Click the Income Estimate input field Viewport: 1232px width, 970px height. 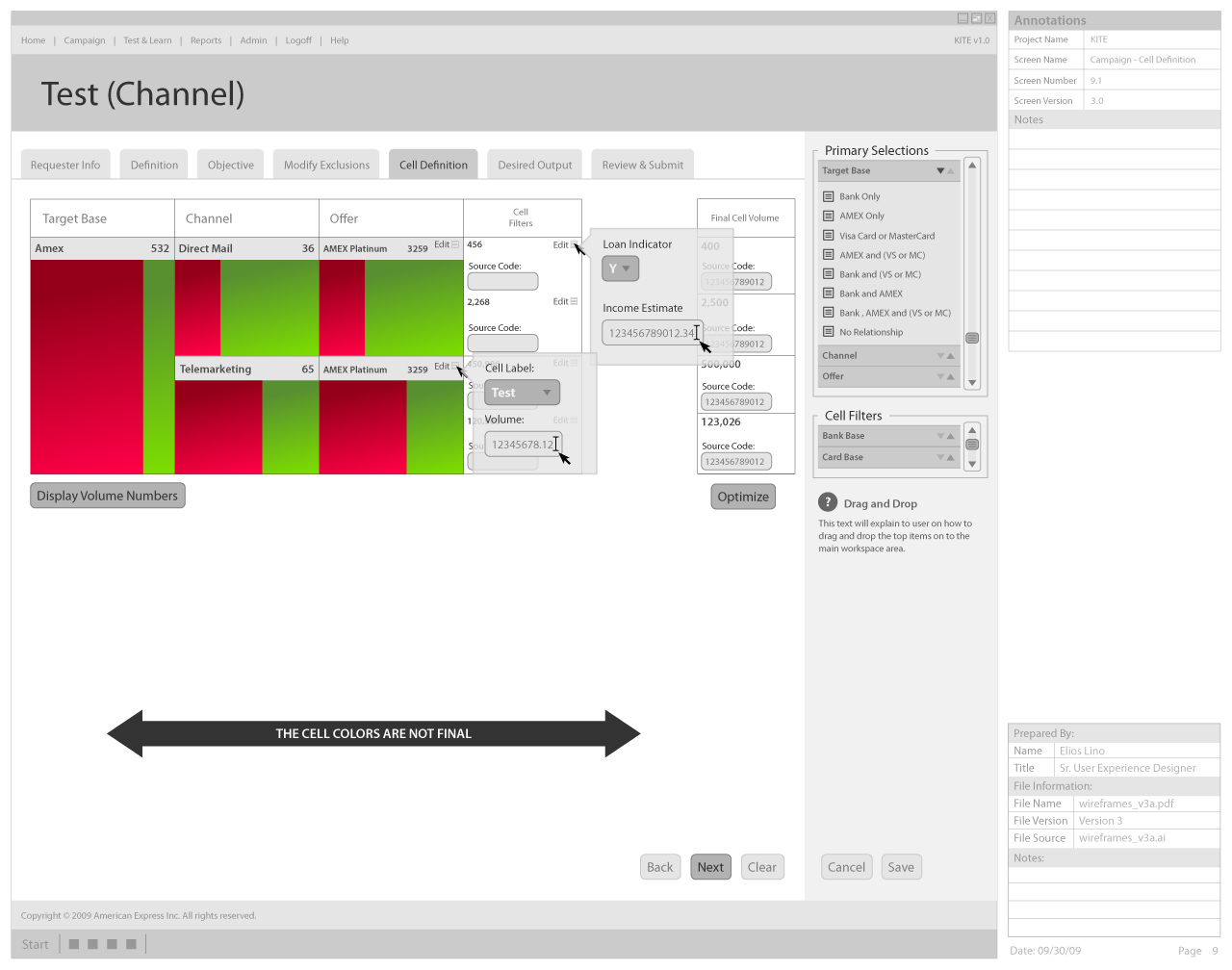coord(650,333)
